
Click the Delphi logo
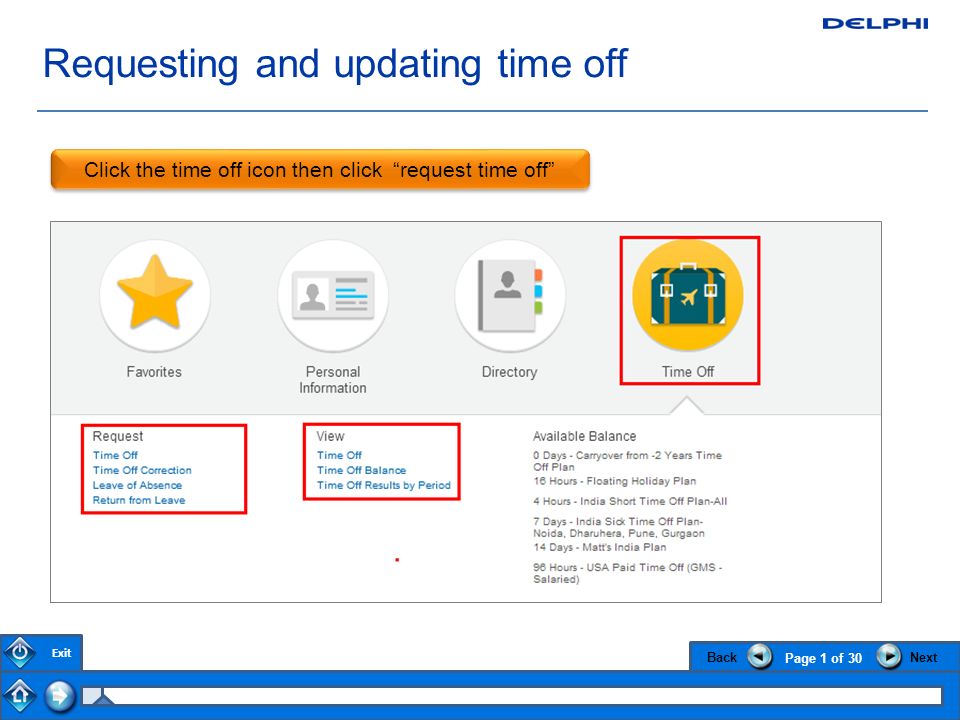[876, 23]
